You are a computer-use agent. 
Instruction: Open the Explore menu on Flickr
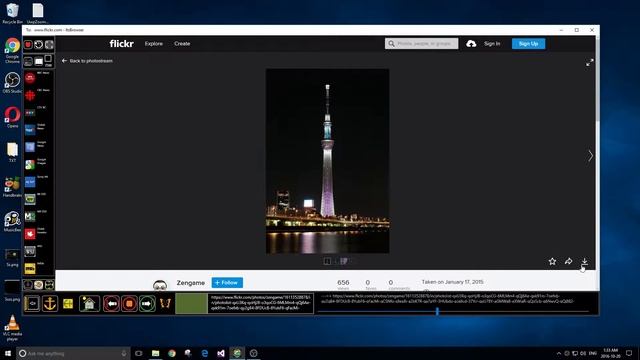(153, 44)
